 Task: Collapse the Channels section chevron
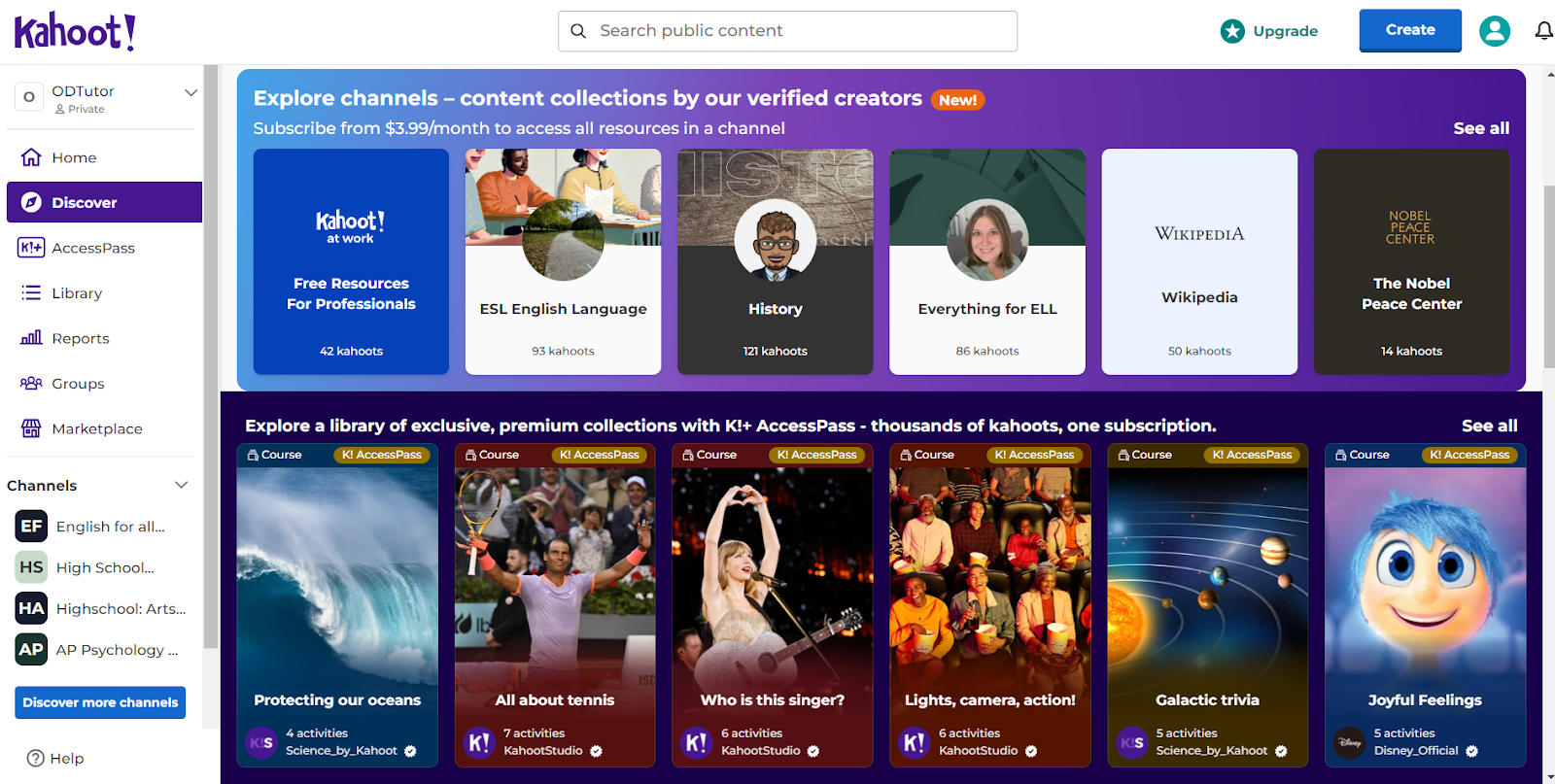pyautogui.click(x=181, y=485)
